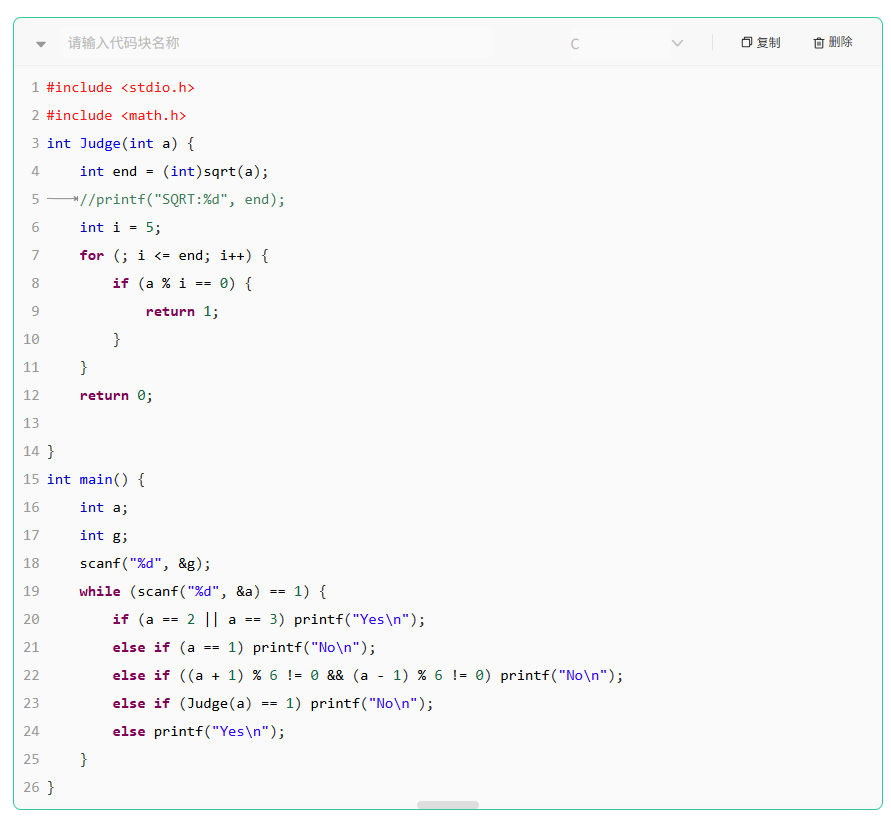The height and width of the screenshot is (823, 891).
Task: Click line "int g;"
Action: tap(104, 535)
